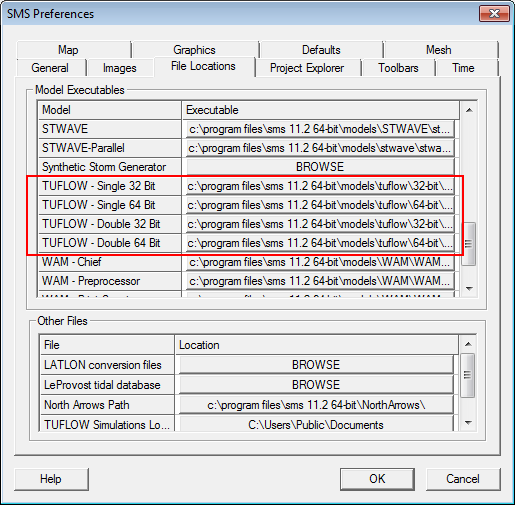Click Other Files scroll down arrow
This screenshot has height=505, width=515.
coord(468,423)
